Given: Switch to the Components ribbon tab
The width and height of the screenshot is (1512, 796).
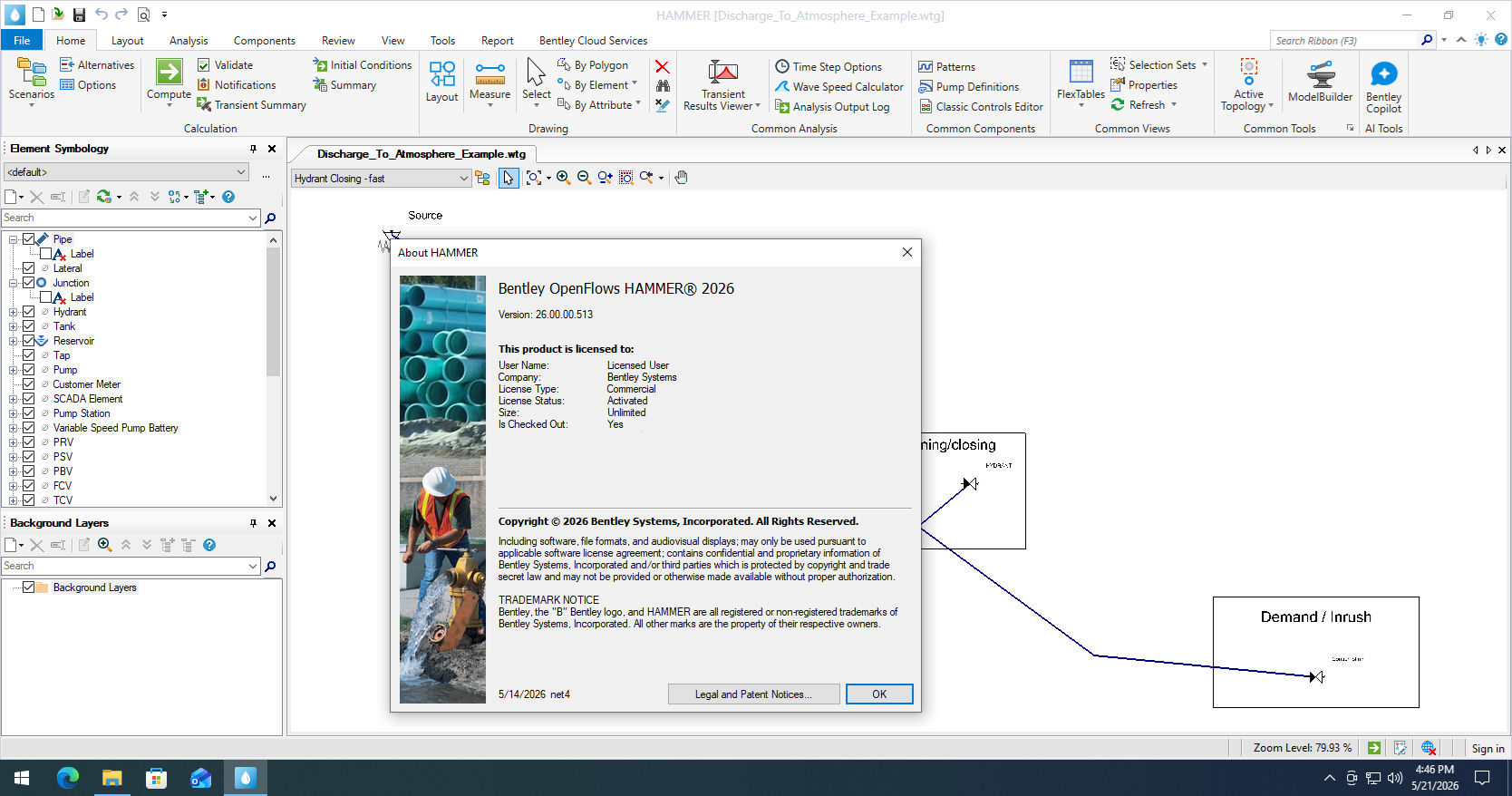Looking at the screenshot, I should coord(264,41).
